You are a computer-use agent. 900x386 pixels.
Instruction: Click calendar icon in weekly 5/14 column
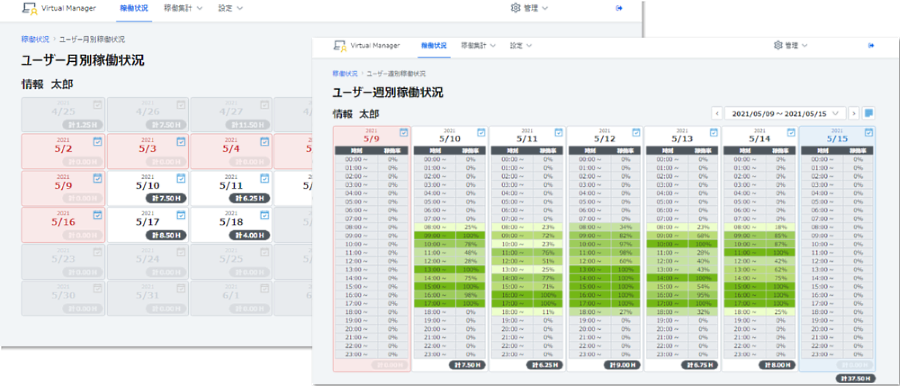click(x=792, y=133)
